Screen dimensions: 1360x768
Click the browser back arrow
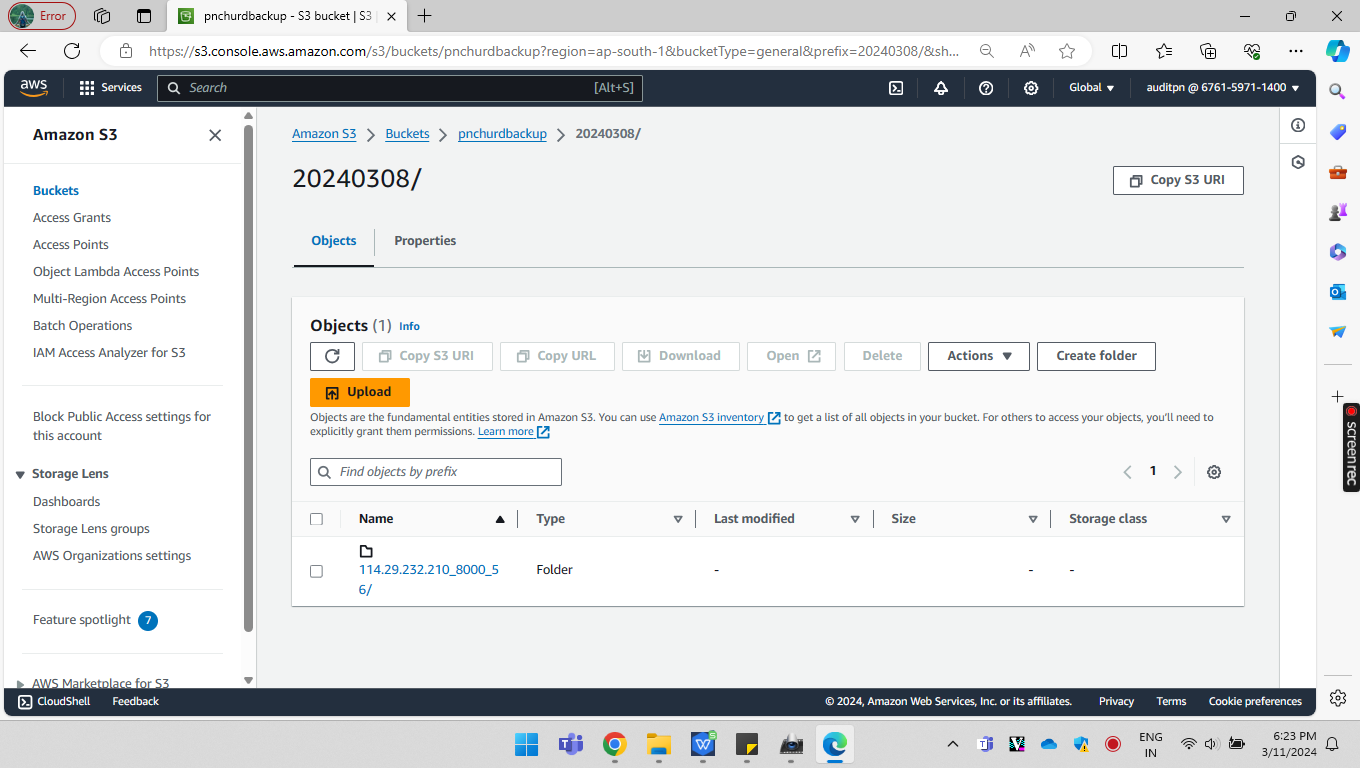28,51
